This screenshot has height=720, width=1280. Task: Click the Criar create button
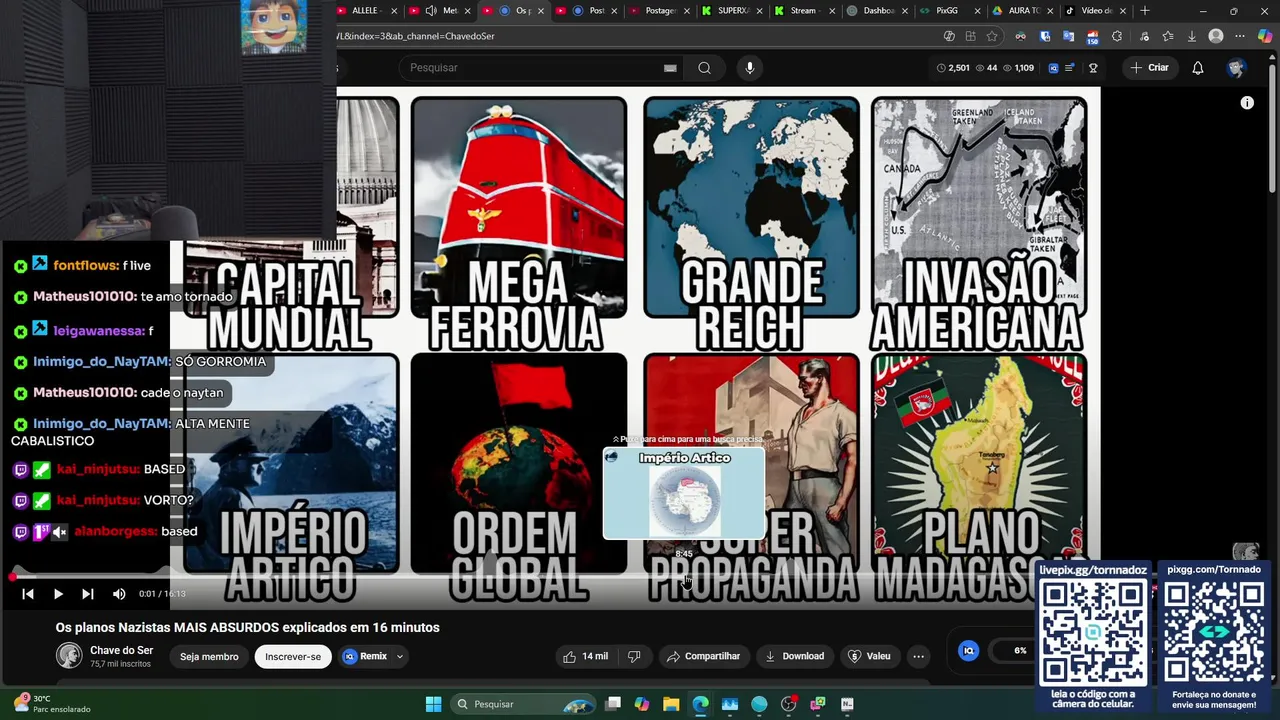[x=1149, y=67]
